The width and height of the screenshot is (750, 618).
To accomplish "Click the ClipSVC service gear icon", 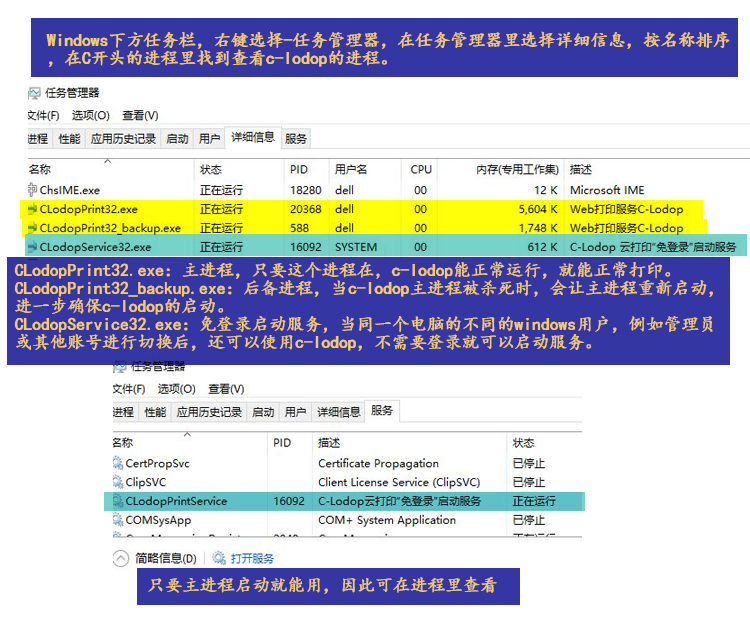I will point(117,482).
